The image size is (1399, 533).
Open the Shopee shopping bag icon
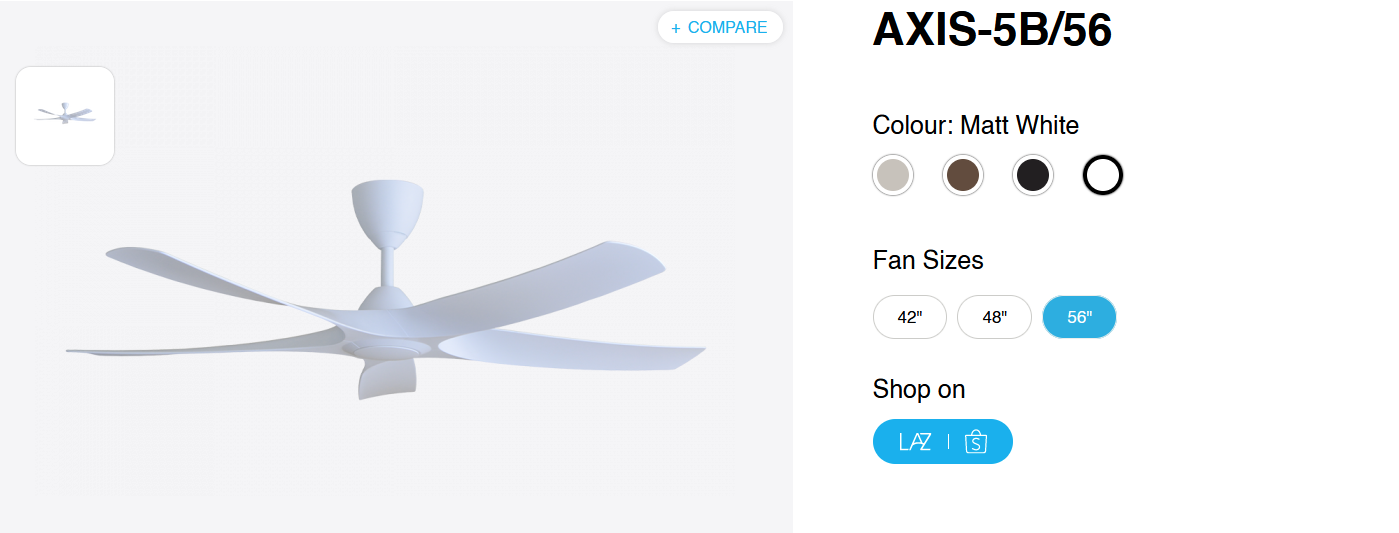[x=976, y=442]
